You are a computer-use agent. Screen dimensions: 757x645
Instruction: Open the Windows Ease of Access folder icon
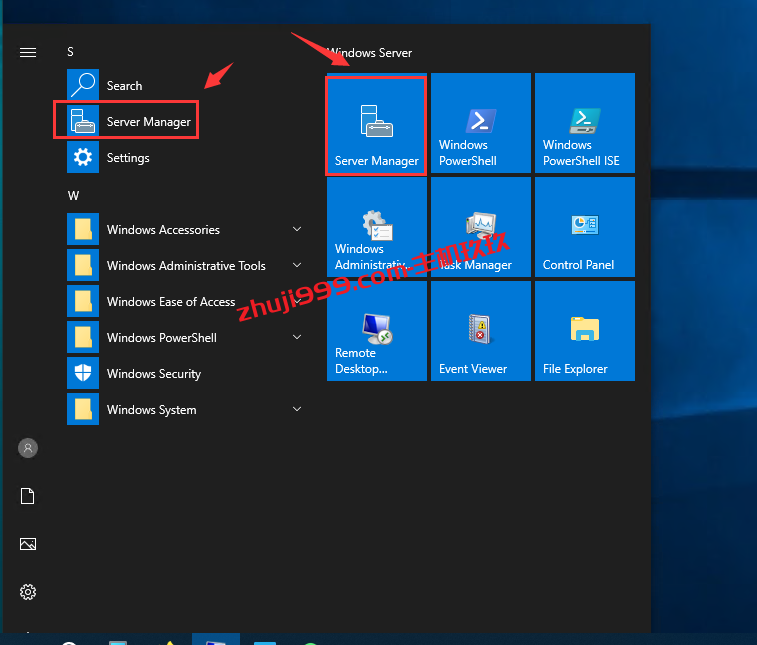click(83, 301)
